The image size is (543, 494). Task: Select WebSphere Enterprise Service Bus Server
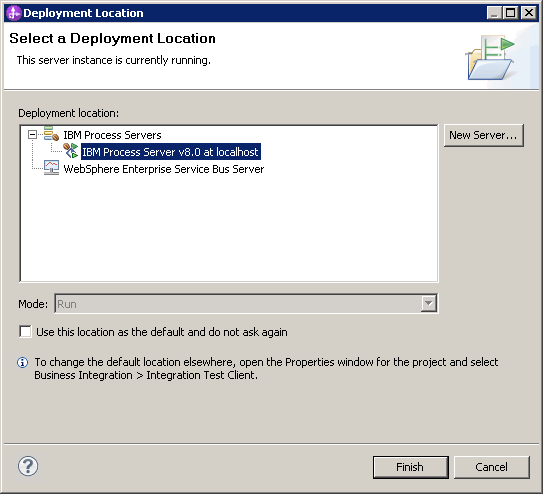pos(164,169)
